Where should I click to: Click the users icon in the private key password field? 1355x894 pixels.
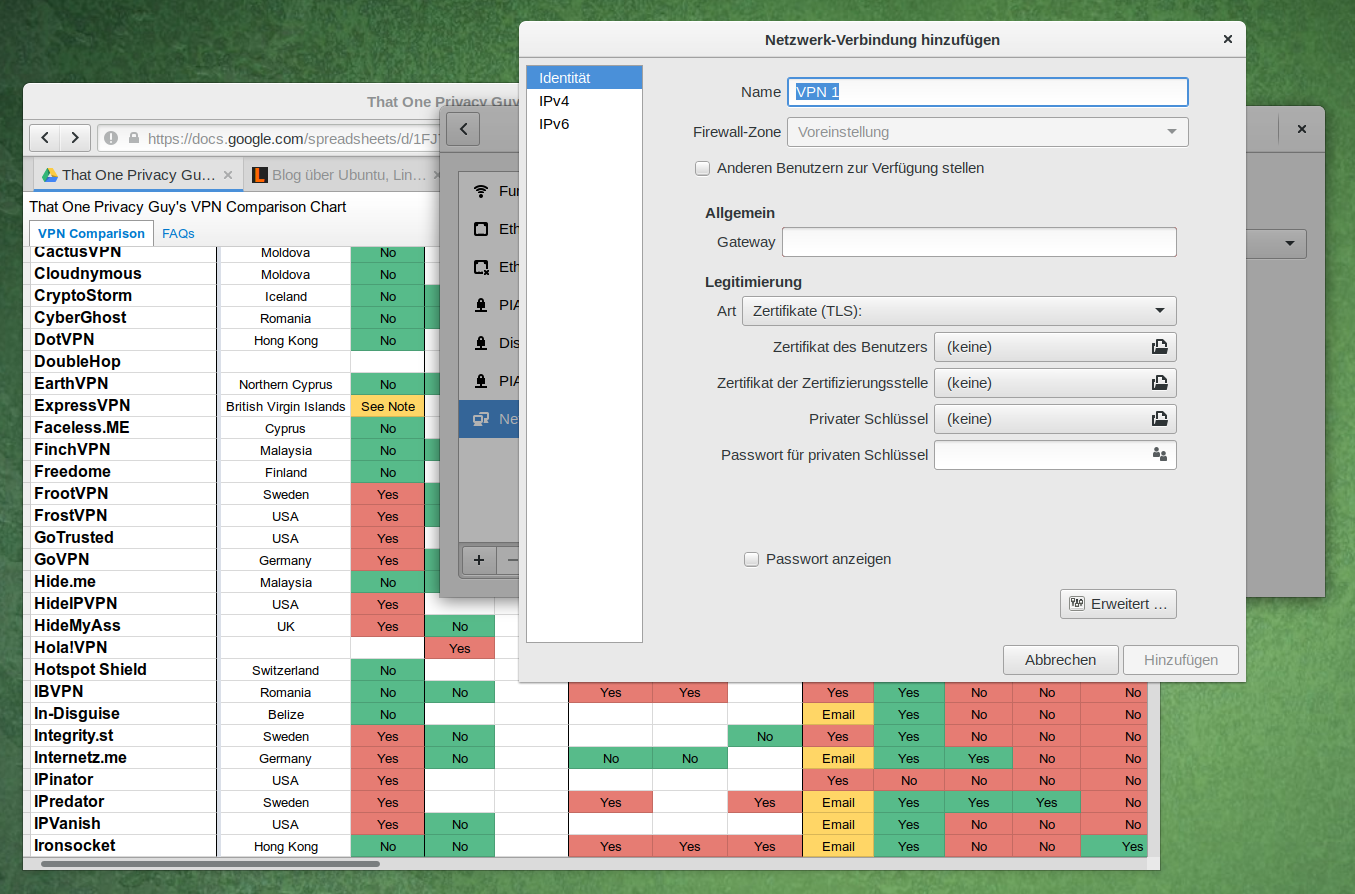[x=1159, y=455]
